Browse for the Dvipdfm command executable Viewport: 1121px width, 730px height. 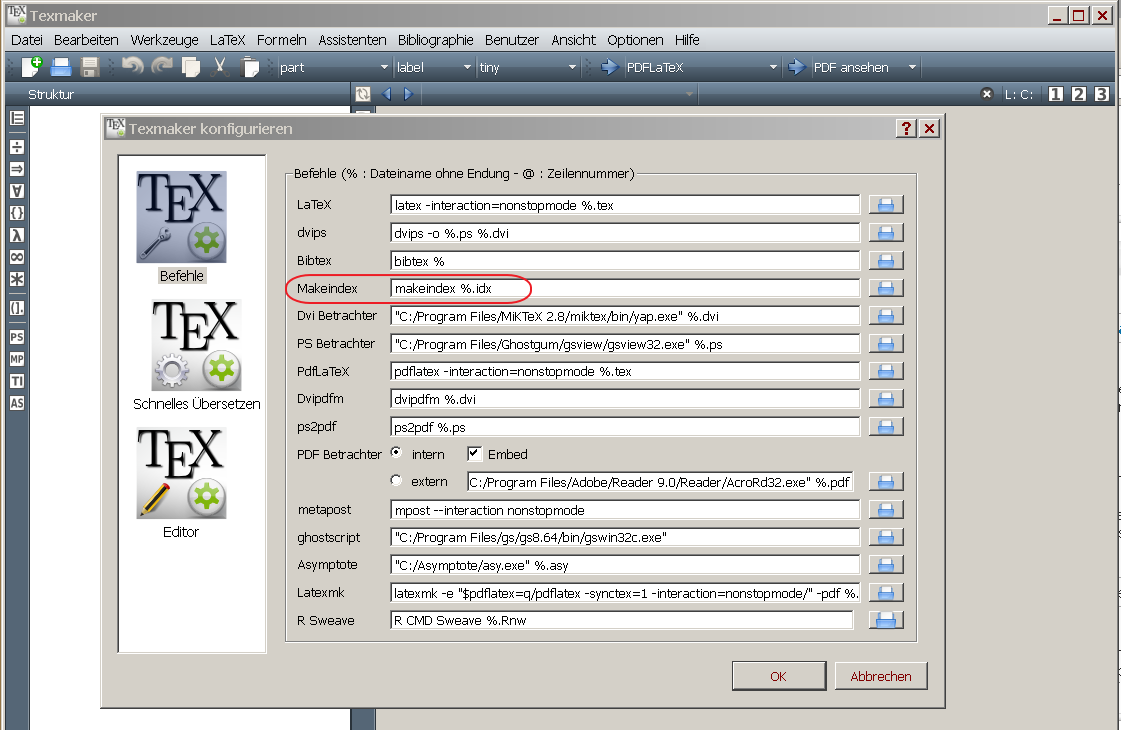tap(886, 399)
